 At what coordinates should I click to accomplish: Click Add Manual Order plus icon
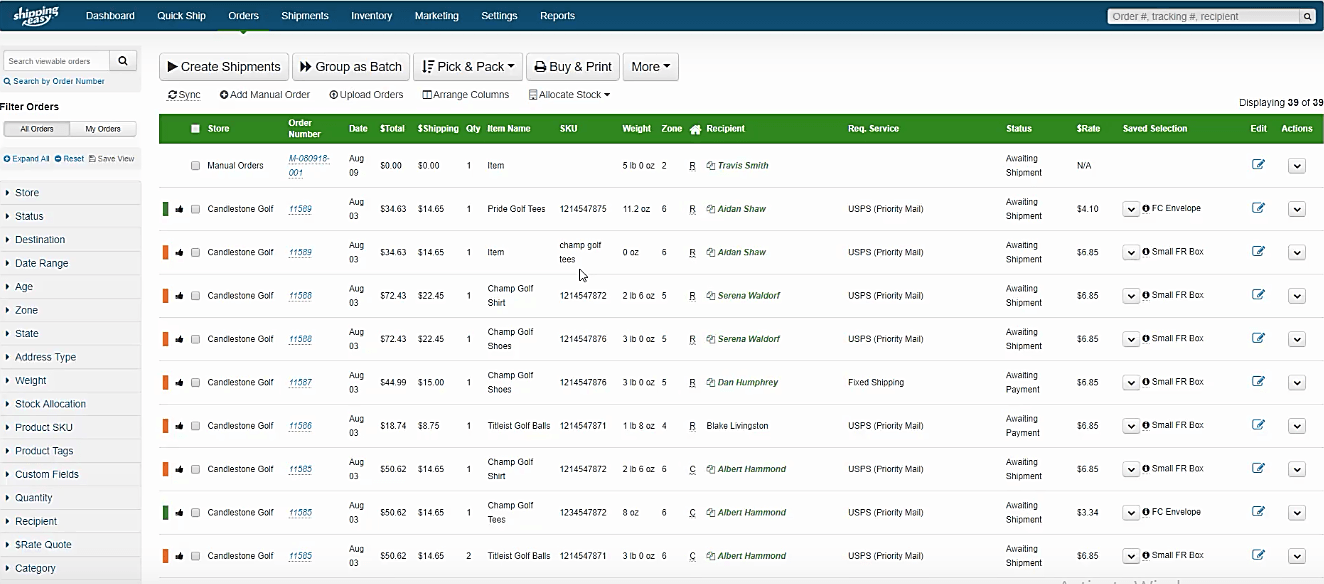pos(224,95)
